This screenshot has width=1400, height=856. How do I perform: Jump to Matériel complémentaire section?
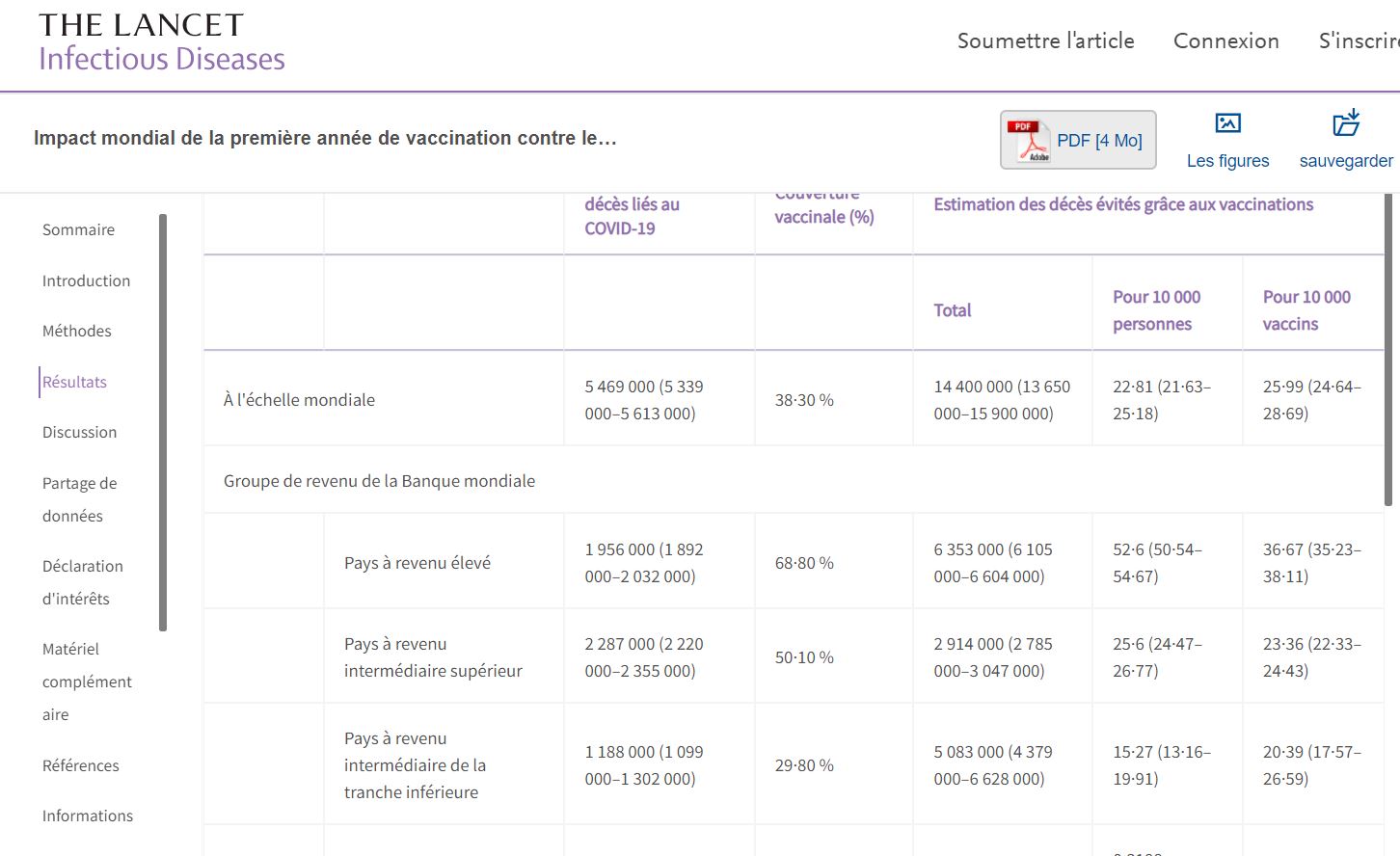coord(87,682)
